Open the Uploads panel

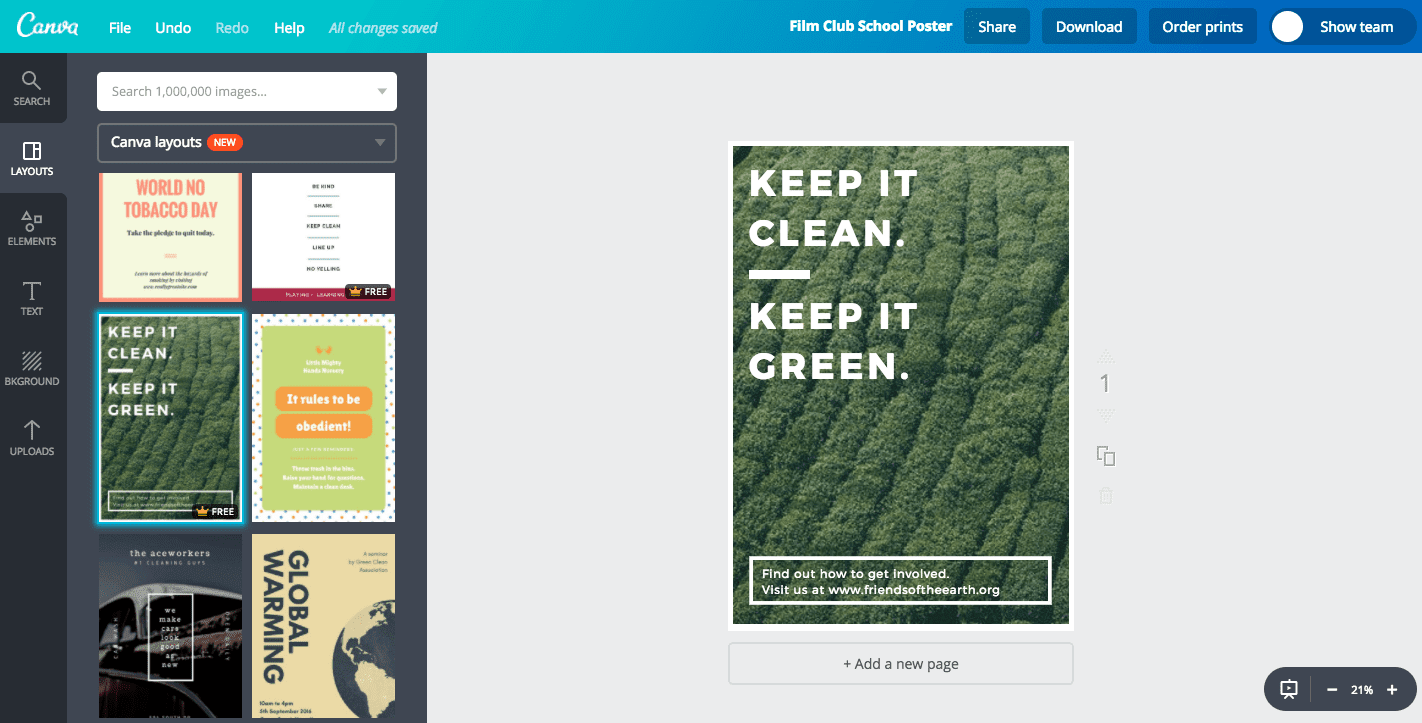(32, 438)
